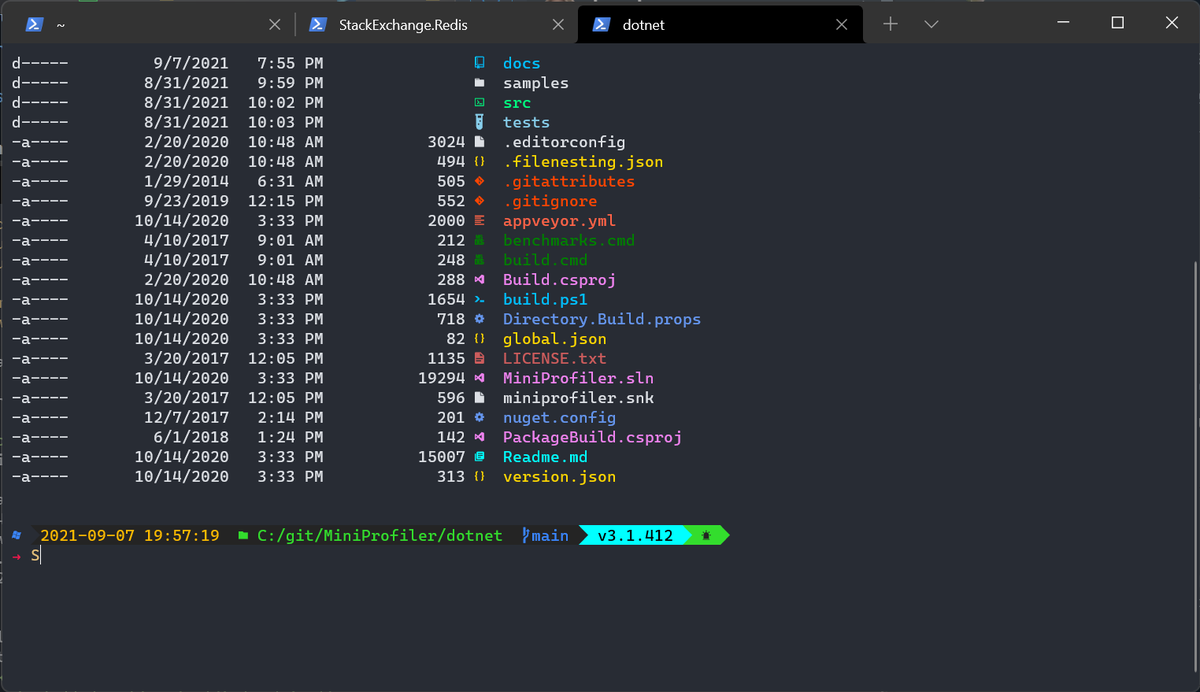Click the C:/git/MiniProfiler/dotnet path
The height and width of the screenshot is (692, 1200).
(x=380, y=536)
